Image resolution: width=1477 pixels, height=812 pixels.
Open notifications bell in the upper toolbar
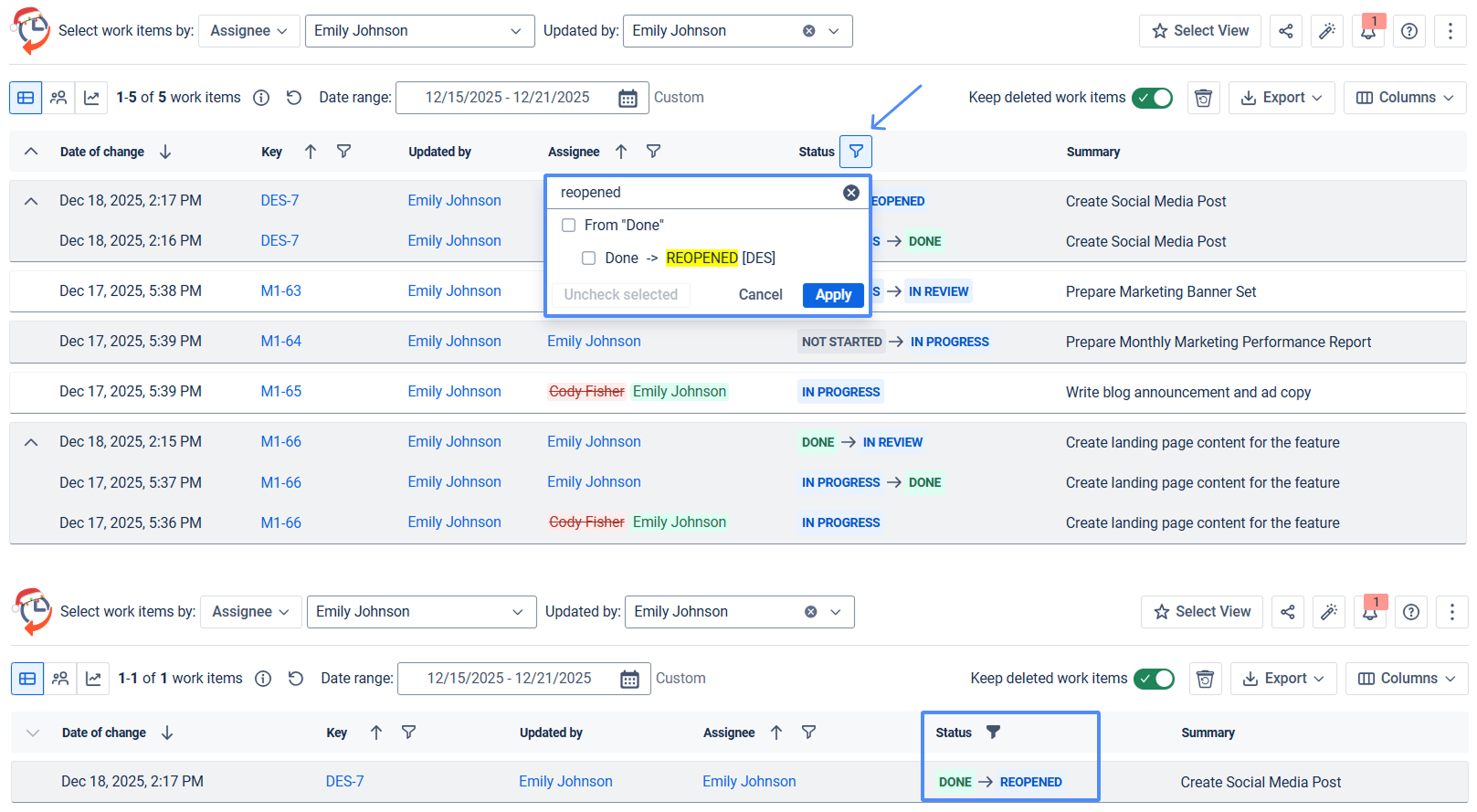pos(1368,31)
